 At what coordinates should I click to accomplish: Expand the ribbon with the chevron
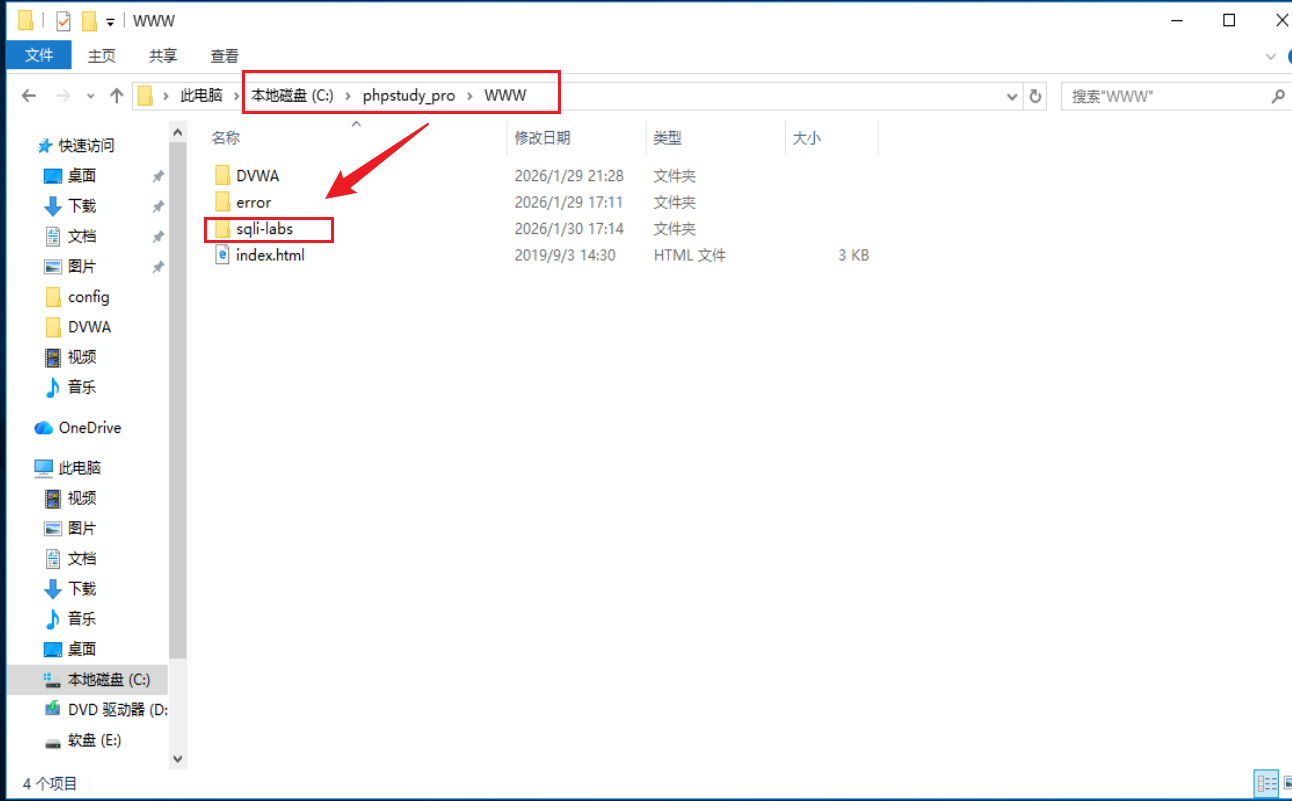pos(1271,56)
